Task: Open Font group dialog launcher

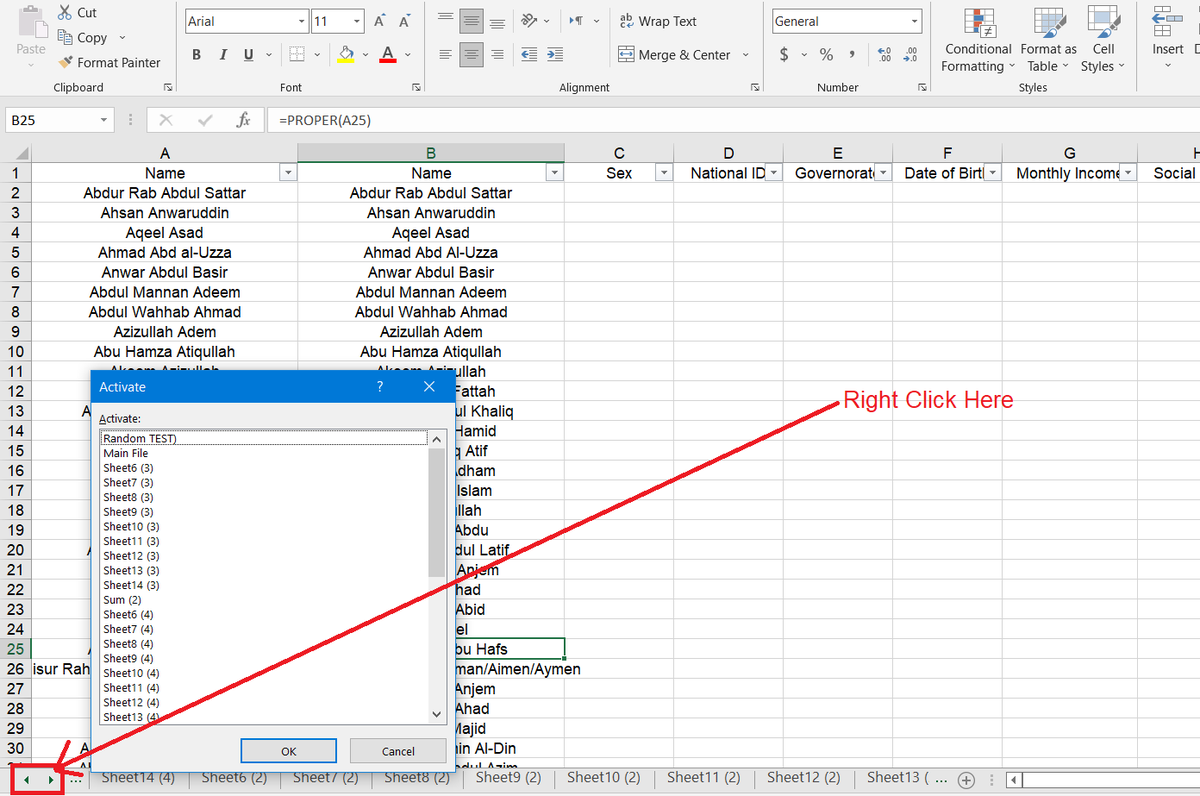Action: [x=418, y=88]
